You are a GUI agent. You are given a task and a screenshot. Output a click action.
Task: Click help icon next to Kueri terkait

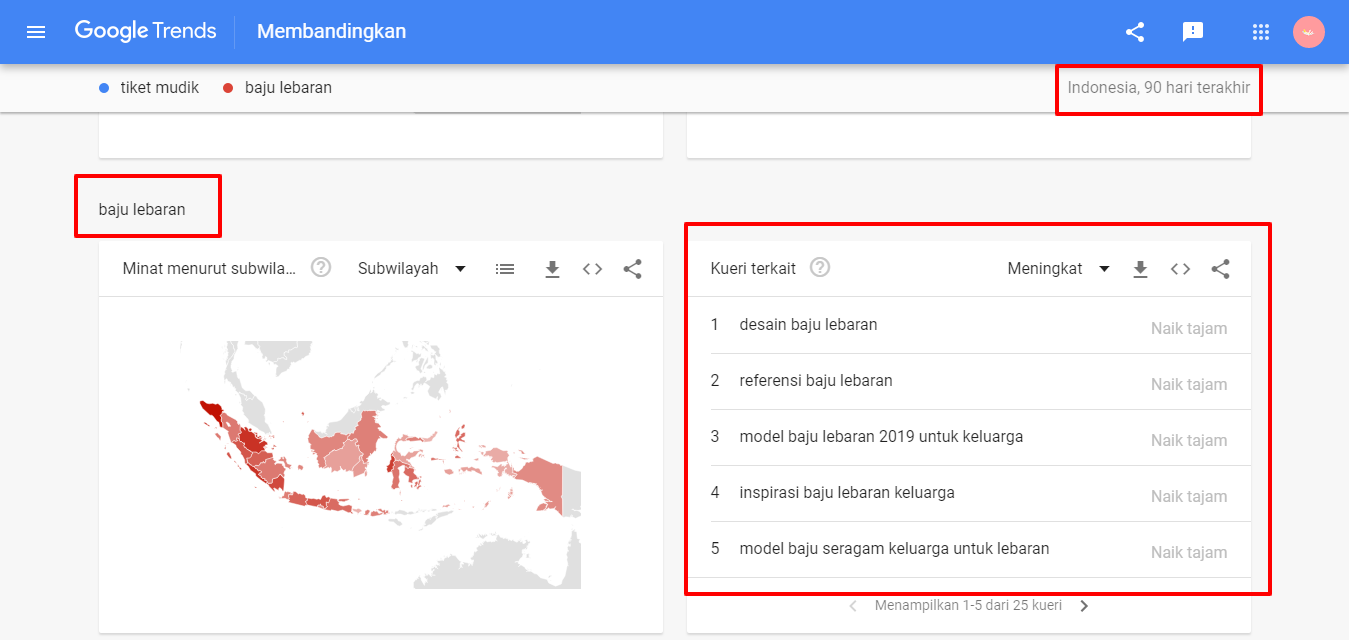click(x=820, y=268)
